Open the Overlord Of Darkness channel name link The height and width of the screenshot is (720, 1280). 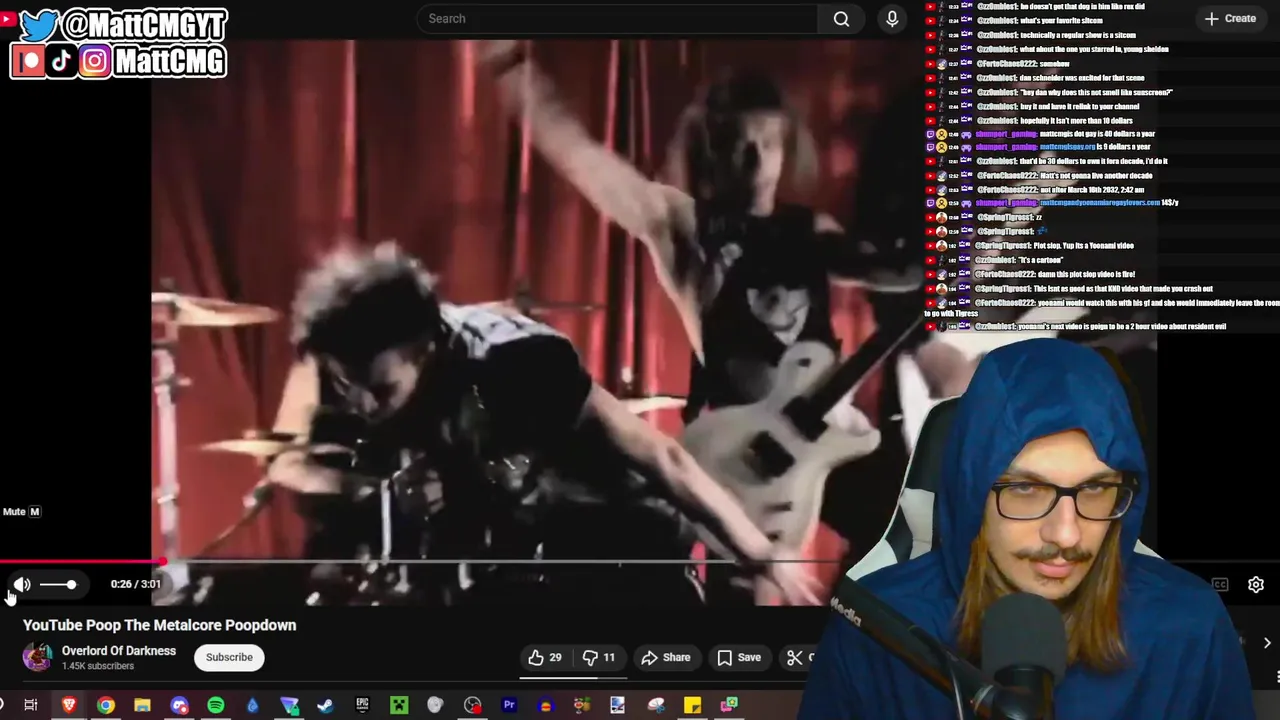(x=119, y=651)
